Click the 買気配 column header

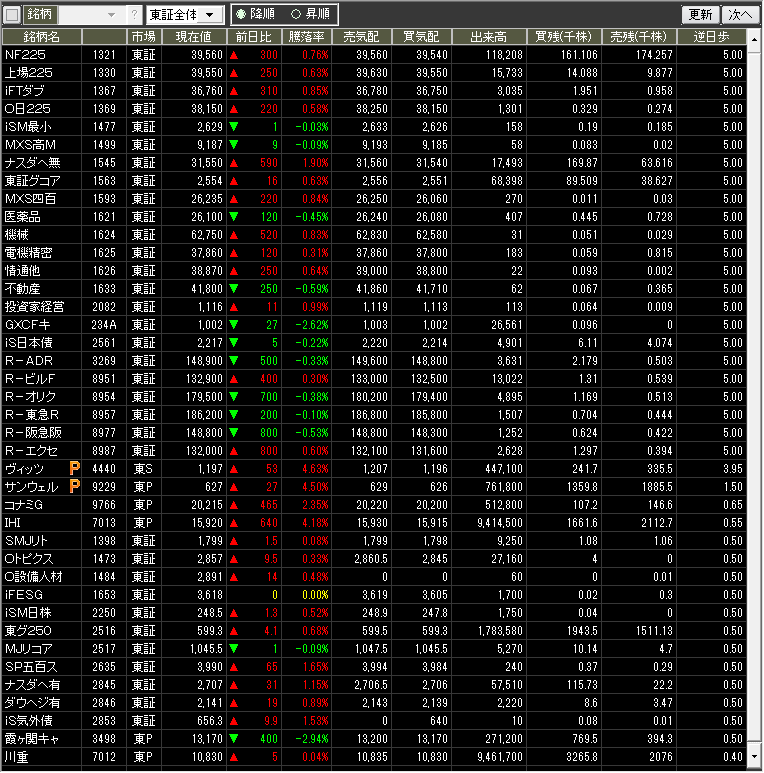tap(421, 37)
